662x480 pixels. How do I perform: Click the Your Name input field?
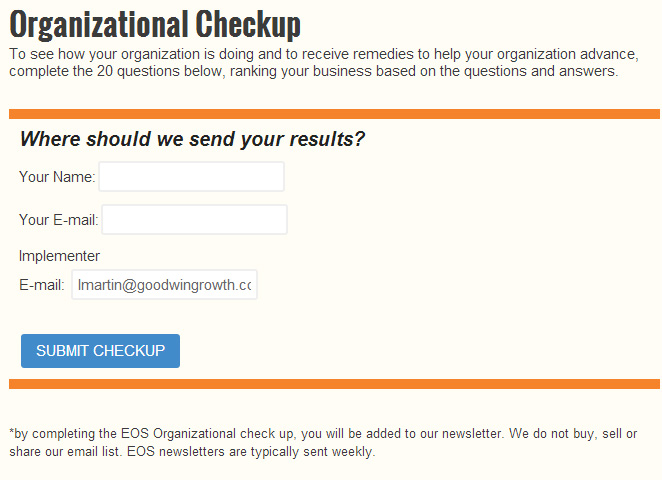(191, 176)
